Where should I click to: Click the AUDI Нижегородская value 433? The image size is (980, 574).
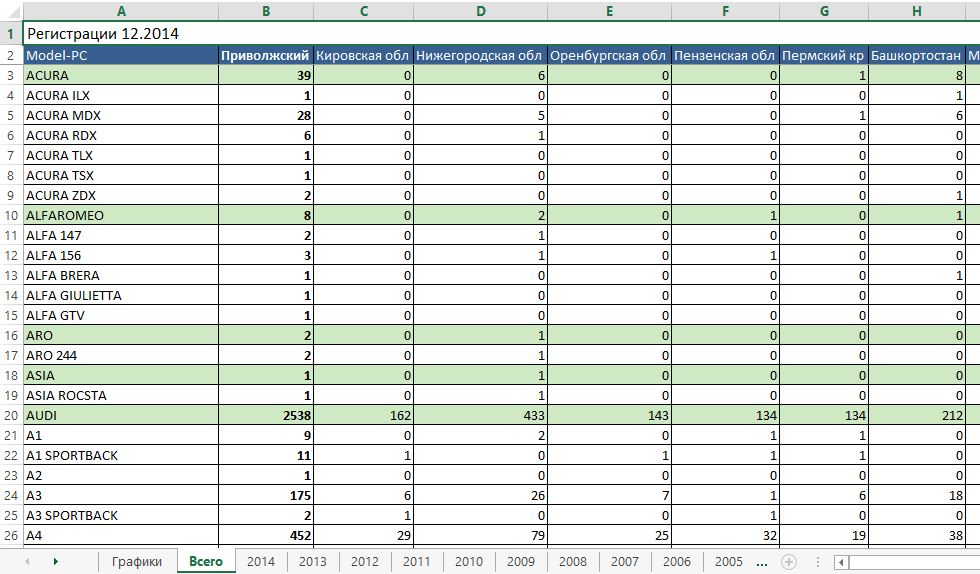(480, 415)
